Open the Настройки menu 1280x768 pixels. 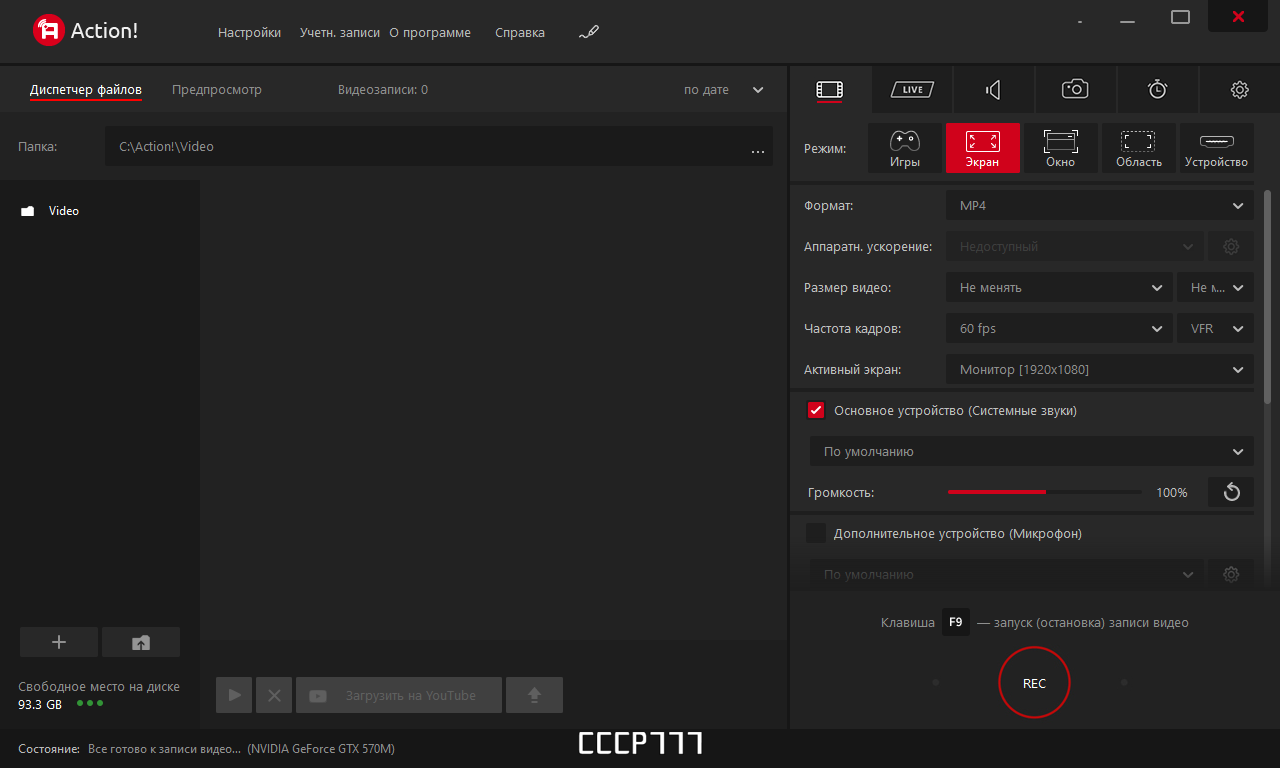coord(248,32)
